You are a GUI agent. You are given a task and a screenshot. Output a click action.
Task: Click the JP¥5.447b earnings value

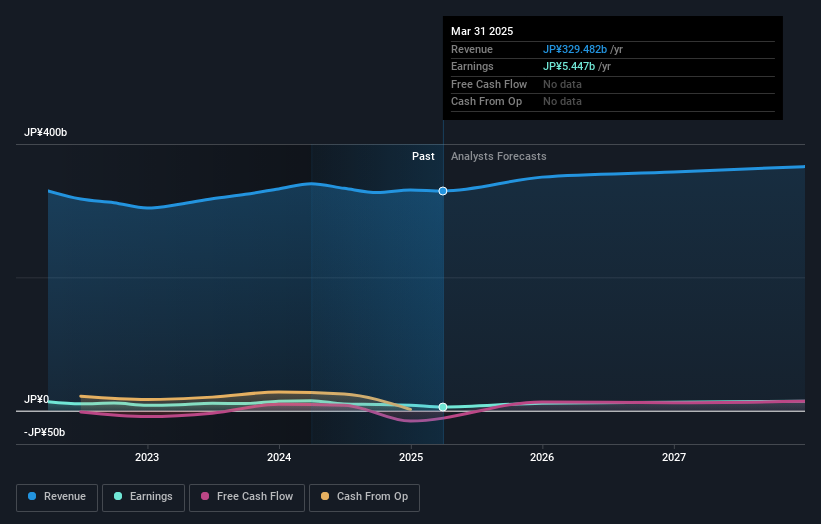pyautogui.click(x=569, y=66)
